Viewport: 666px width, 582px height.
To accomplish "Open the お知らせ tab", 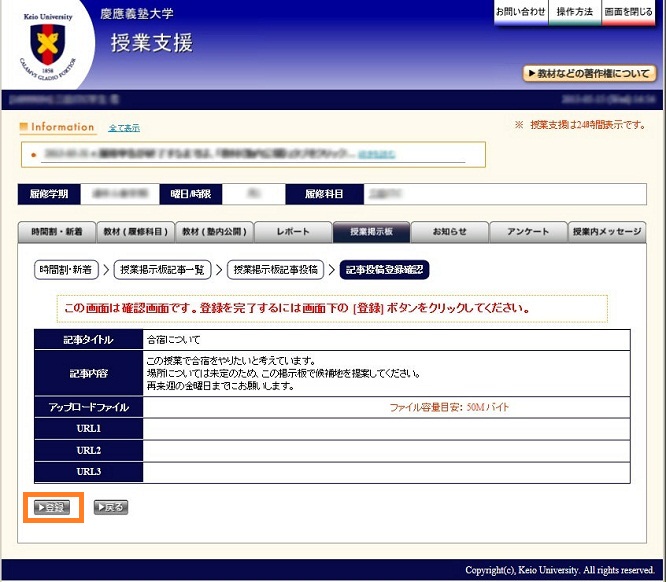I will tap(449, 232).
